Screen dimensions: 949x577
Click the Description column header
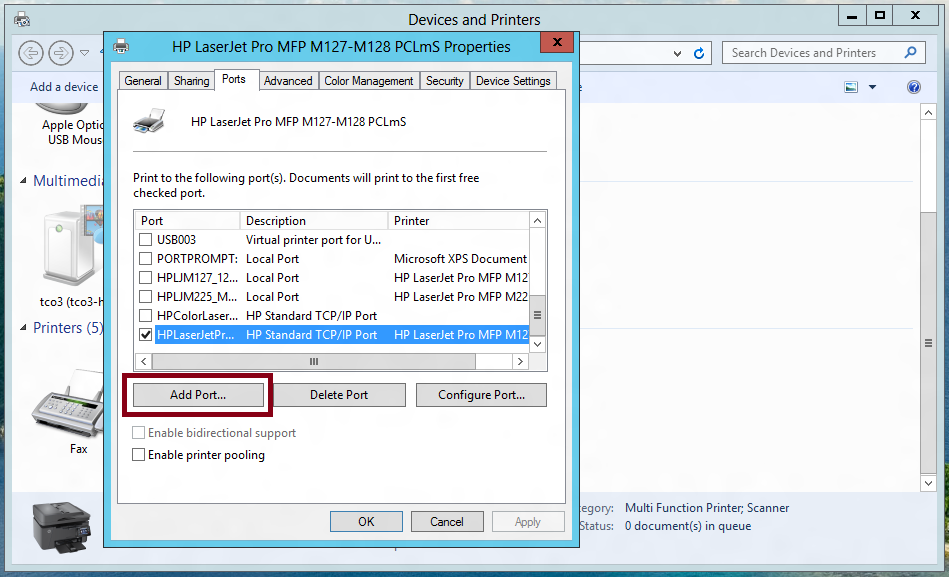point(314,220)
